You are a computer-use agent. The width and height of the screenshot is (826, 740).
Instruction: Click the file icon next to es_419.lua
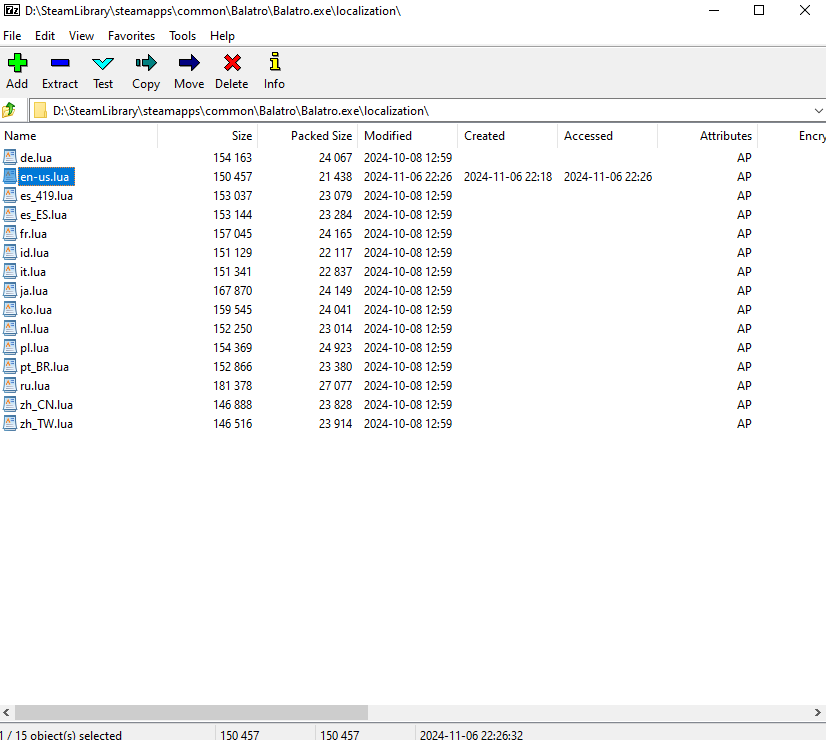point(9,195)
